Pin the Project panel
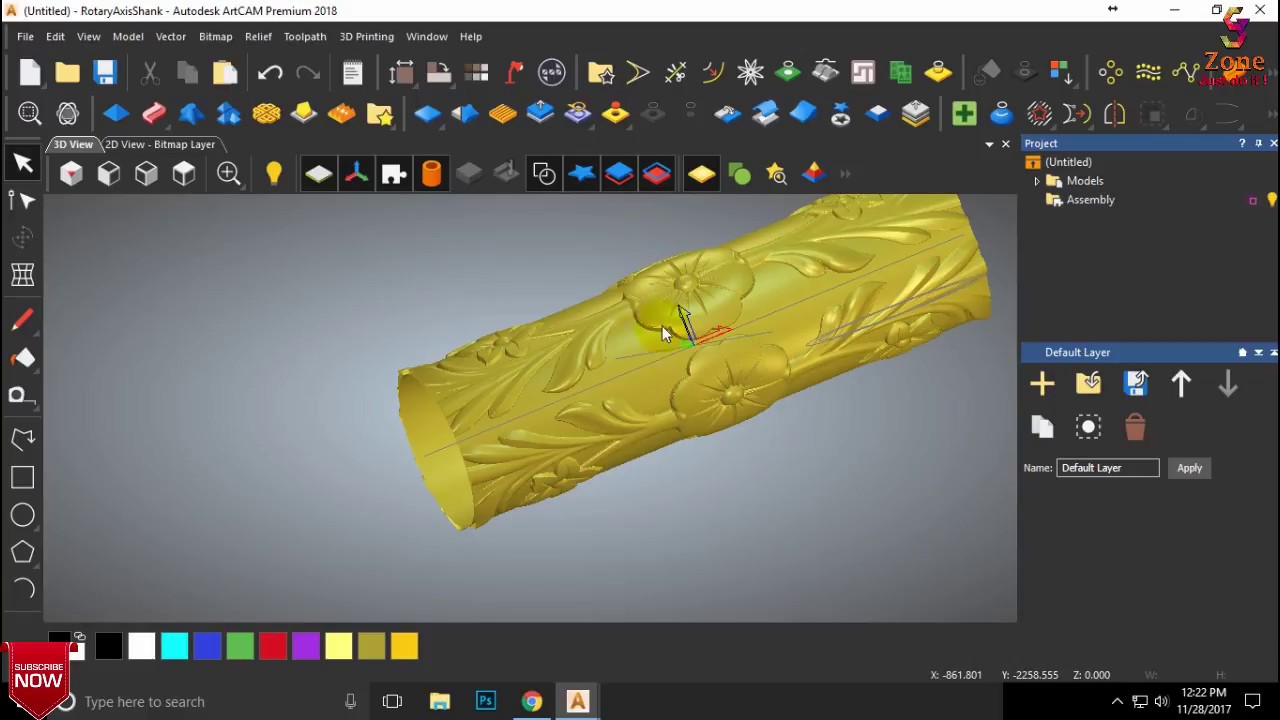The width and height of the screenshot is (1280, 720). coord(1258,143)
